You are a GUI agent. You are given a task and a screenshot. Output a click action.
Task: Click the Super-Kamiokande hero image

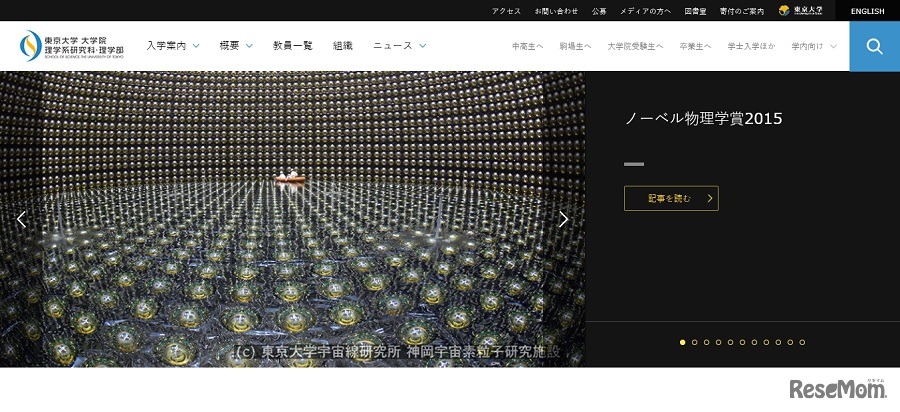(293, 219)
